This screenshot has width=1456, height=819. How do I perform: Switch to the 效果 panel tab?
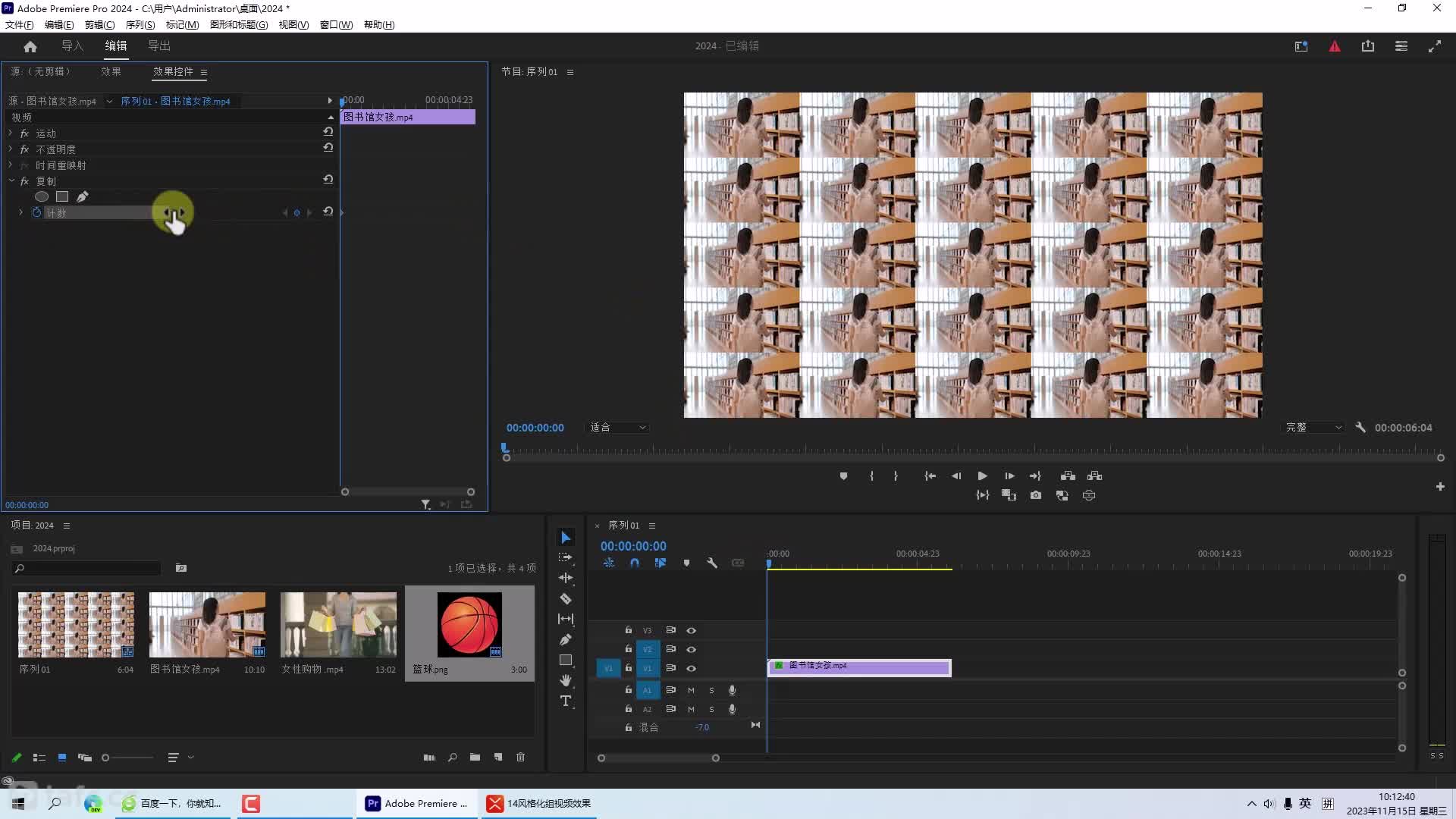(x=111, y=71)
